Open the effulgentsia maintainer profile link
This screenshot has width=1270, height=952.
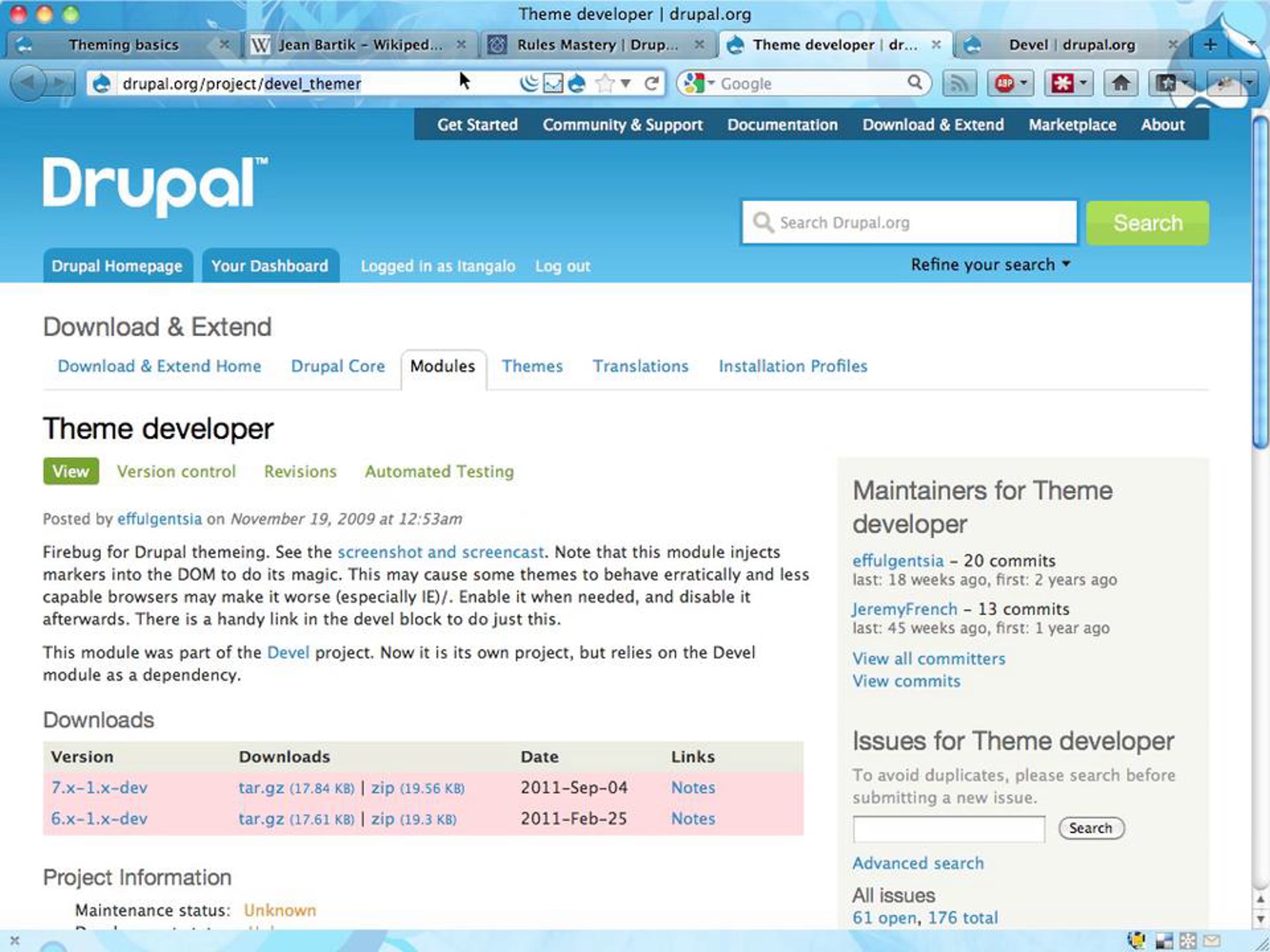[x=898, y=560]
